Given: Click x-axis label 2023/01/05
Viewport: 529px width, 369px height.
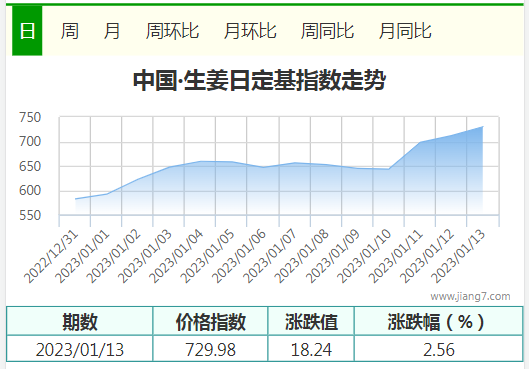Looking at the screenshot, I should tap(207, 256).
